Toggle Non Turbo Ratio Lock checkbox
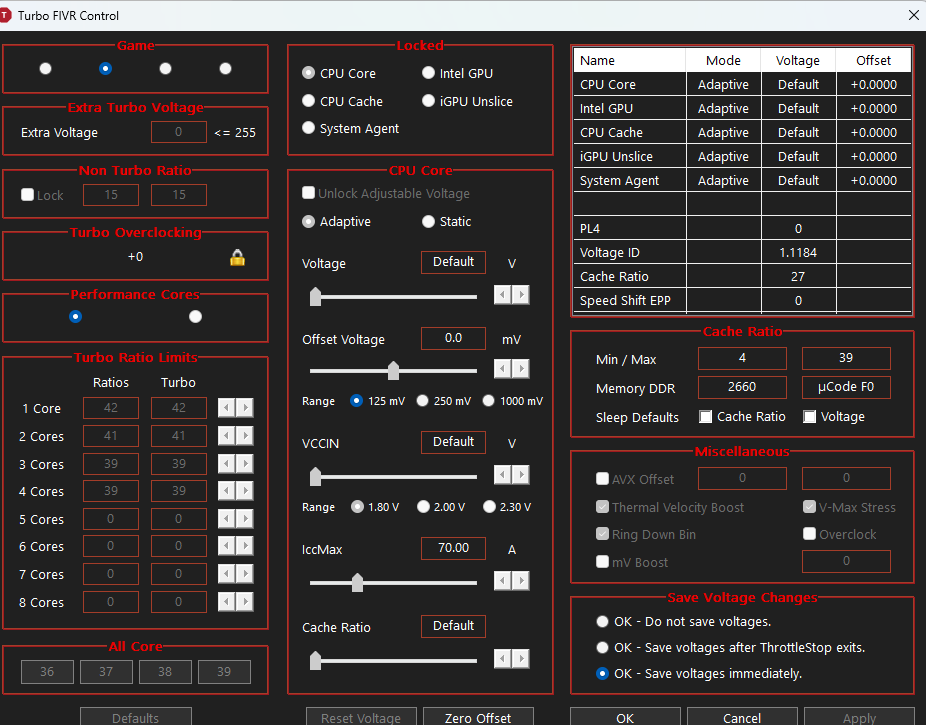 (x=27, y=195)
